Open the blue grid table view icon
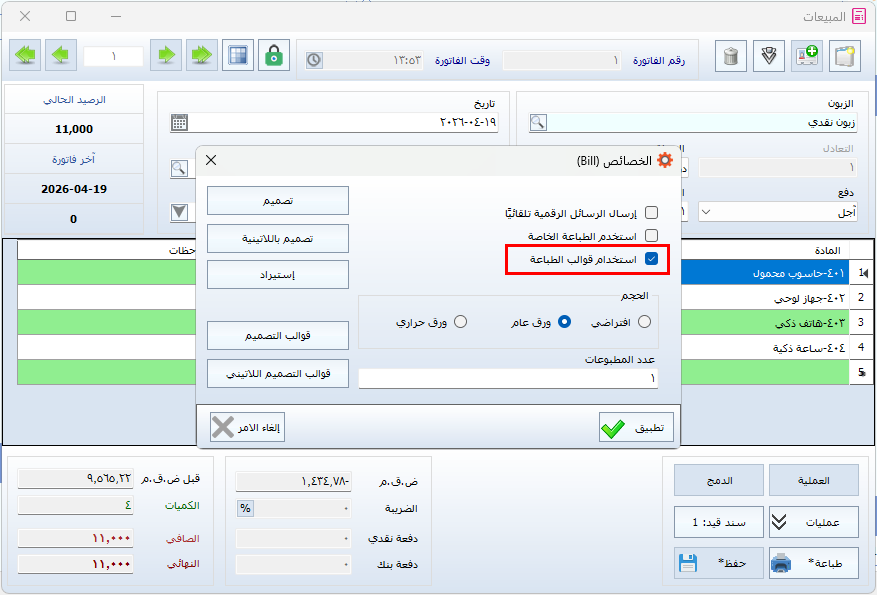877x595 pixels. click(237, 56)
